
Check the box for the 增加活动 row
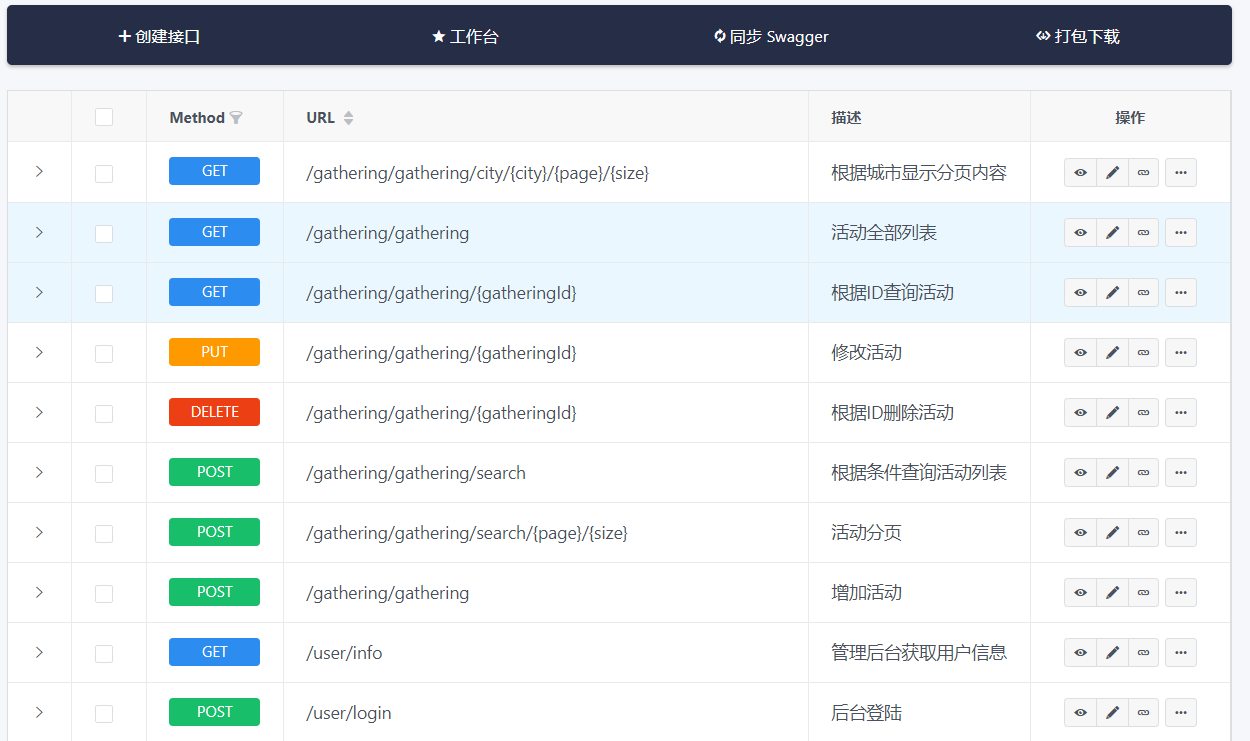[x=104, y=593]
